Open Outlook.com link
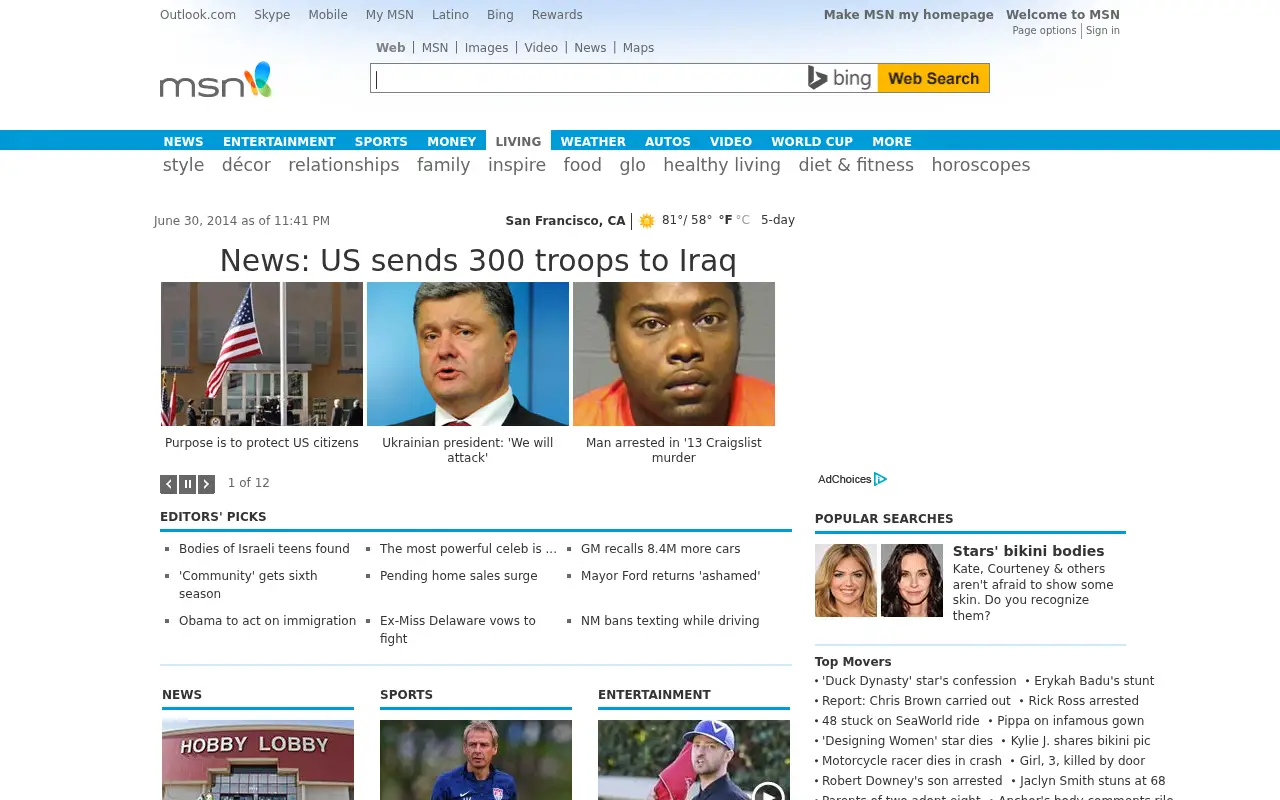Image resolution: width=1280 pixels, height=800 pixels. [x=198, y=15]
